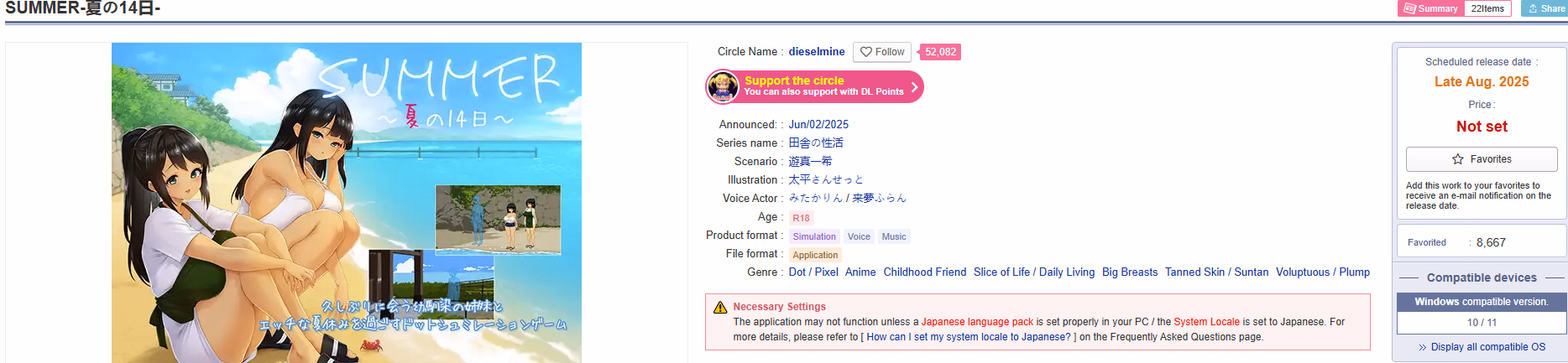The height and width of the screenshot is (363, 1568).
Task: Open the Voluptuous / Plump genre
Action: [1323, 272]
